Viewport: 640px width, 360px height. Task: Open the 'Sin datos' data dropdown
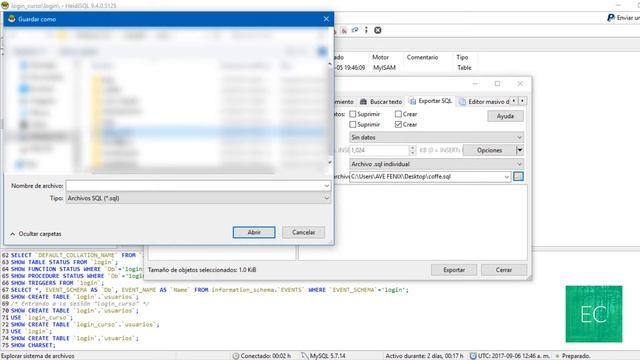point(436,137)
